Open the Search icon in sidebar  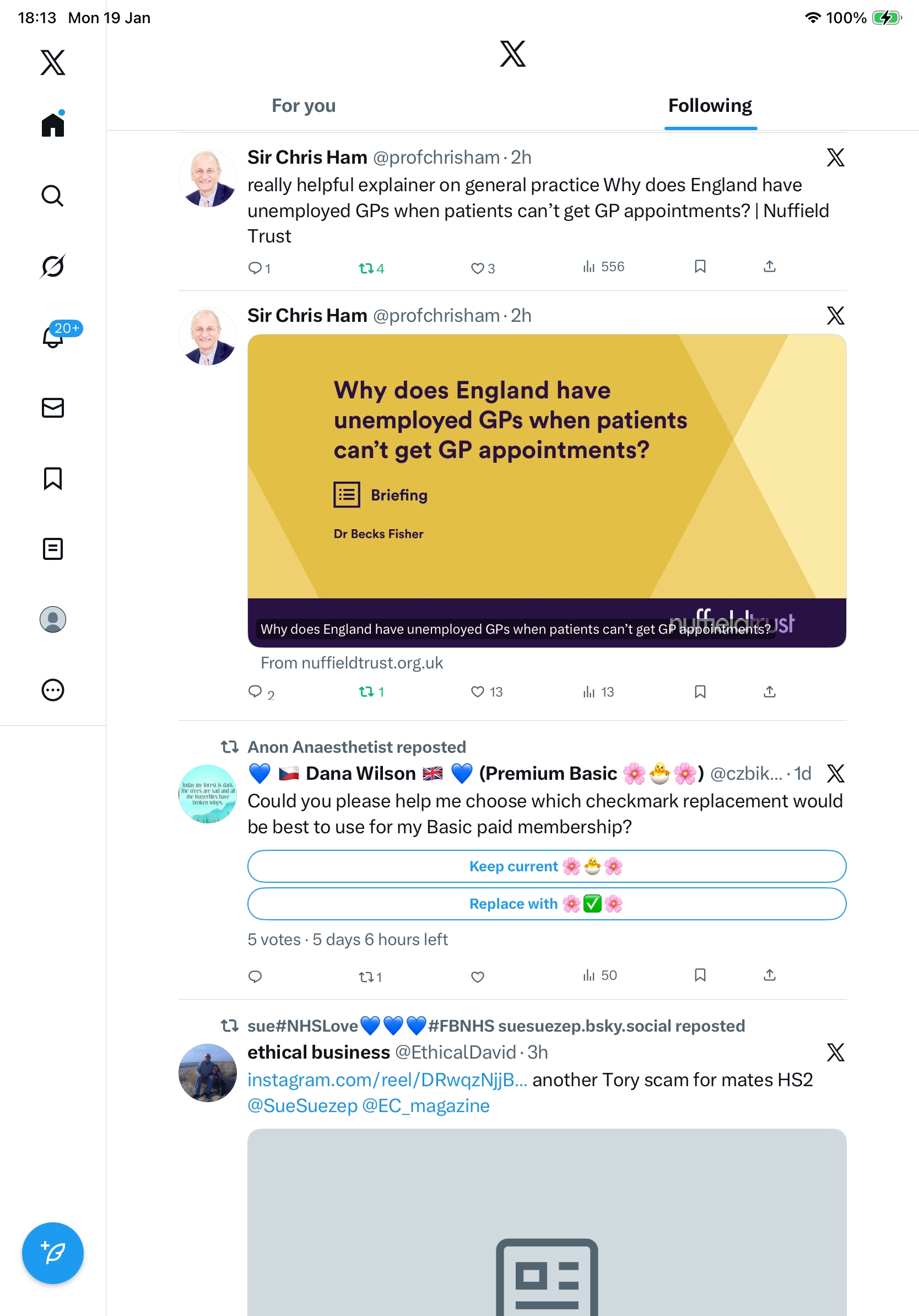point(53,196)
